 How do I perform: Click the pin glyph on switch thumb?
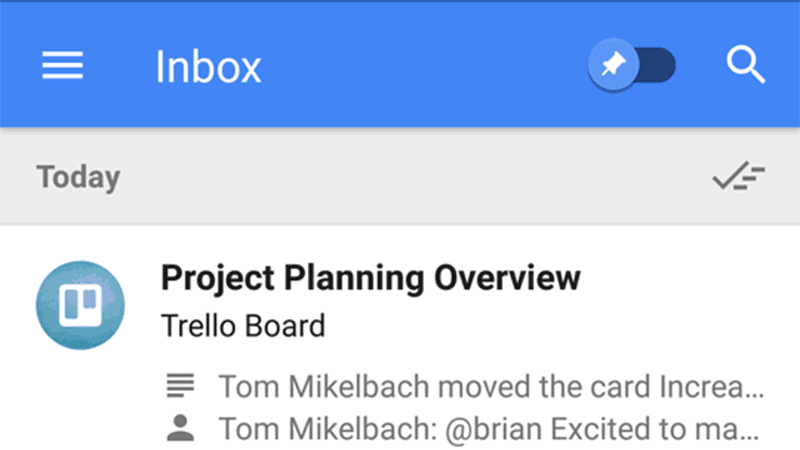[613, 65]
